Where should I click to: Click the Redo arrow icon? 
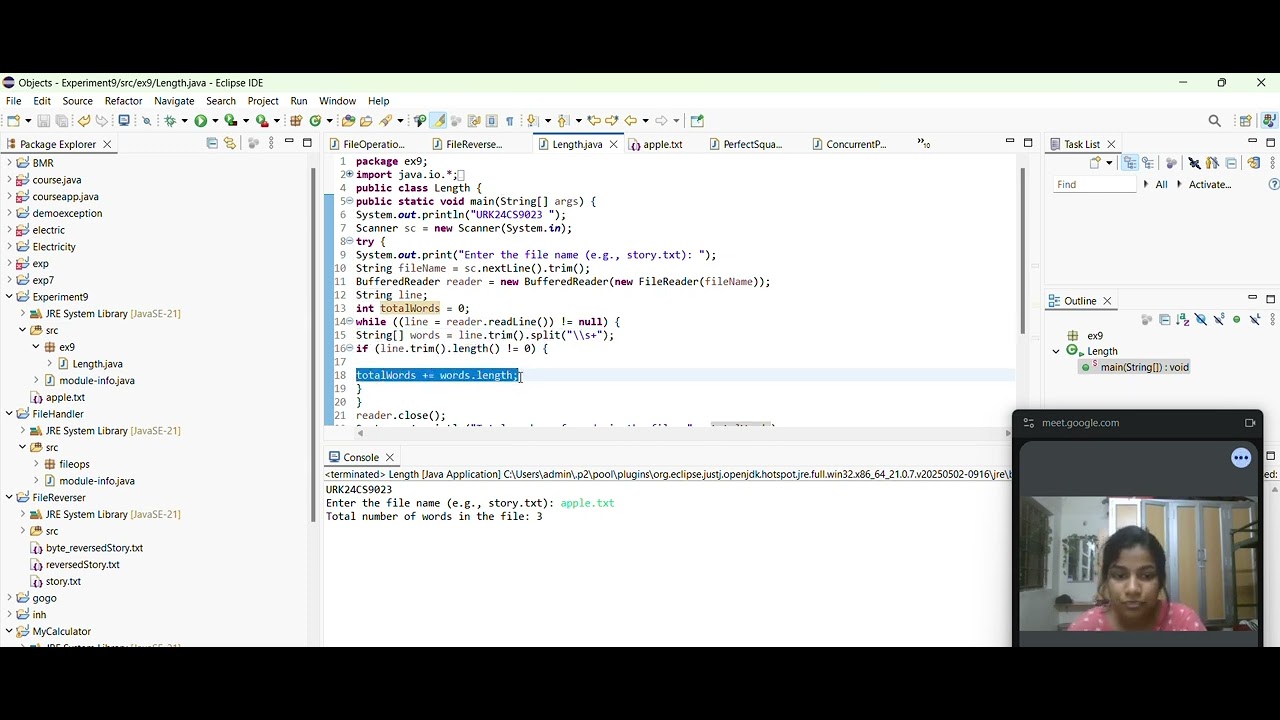point(101,121)
